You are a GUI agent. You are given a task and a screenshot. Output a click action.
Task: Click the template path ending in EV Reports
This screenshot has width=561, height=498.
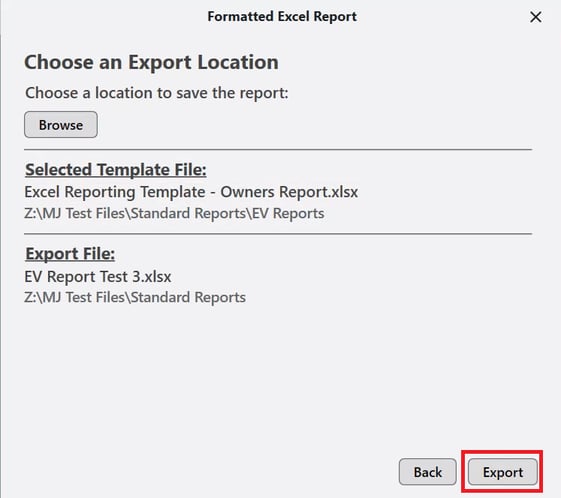click(x=174, y=213)
